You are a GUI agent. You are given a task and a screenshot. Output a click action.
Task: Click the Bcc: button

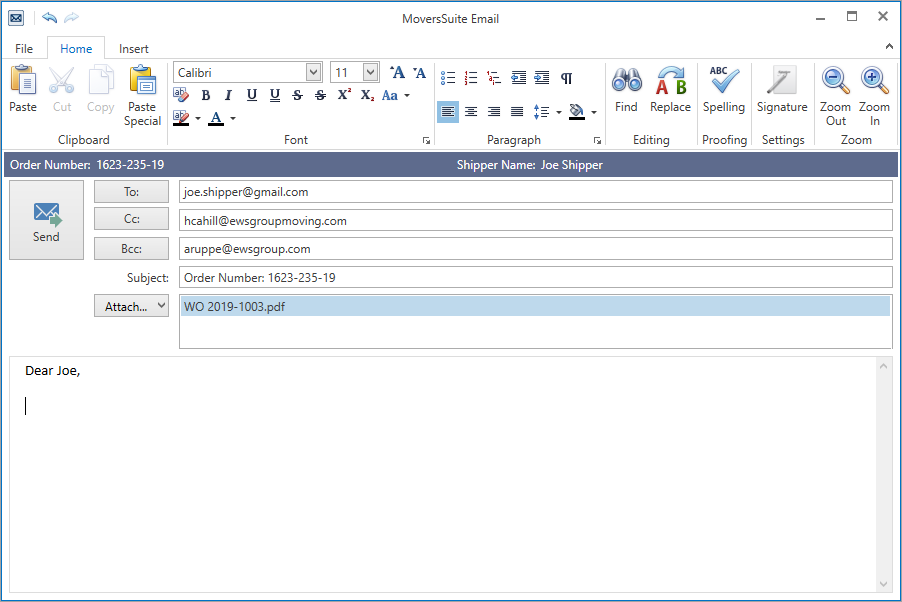click(x=131, y=248)
